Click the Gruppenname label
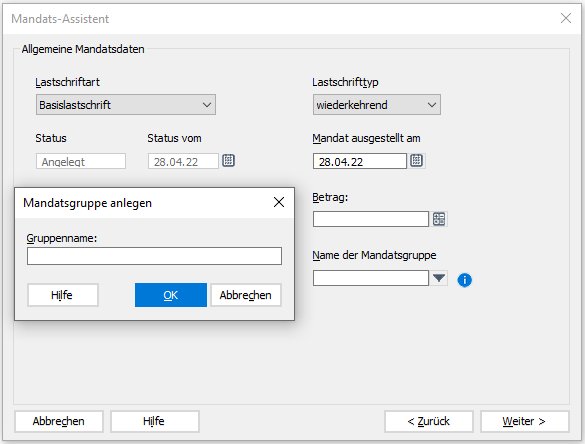Image resolution: width=585 pixels, height=444 pixels. click(x=62, y=238)
